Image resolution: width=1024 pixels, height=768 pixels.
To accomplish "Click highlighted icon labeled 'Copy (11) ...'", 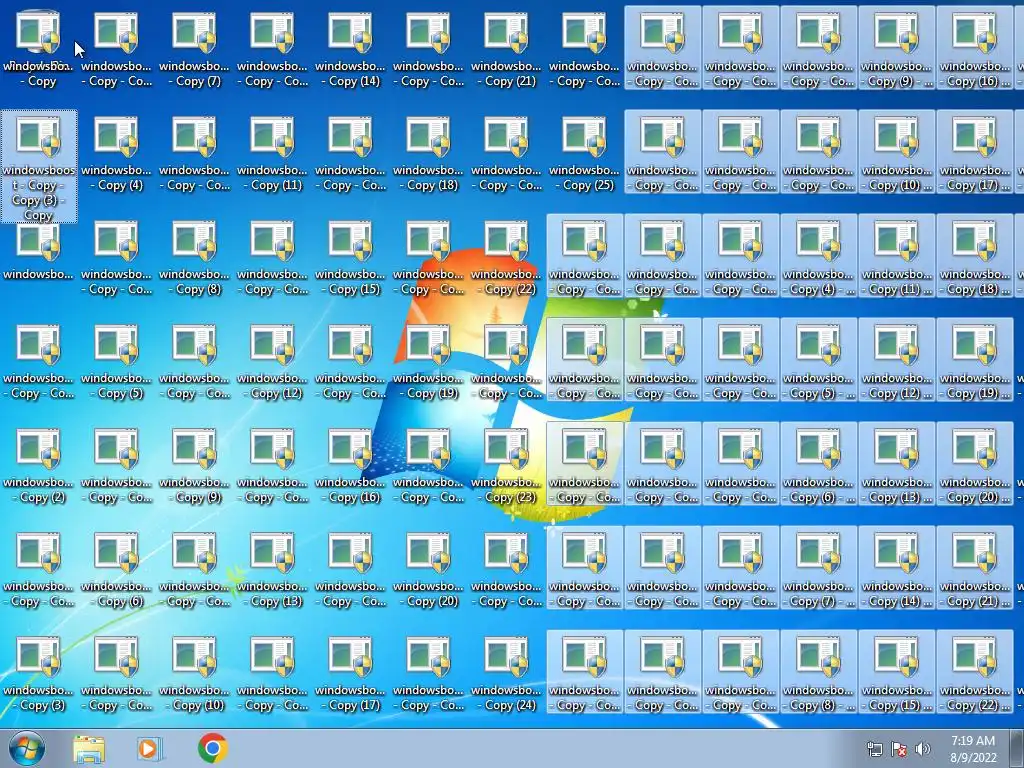I will coord(896,257).
